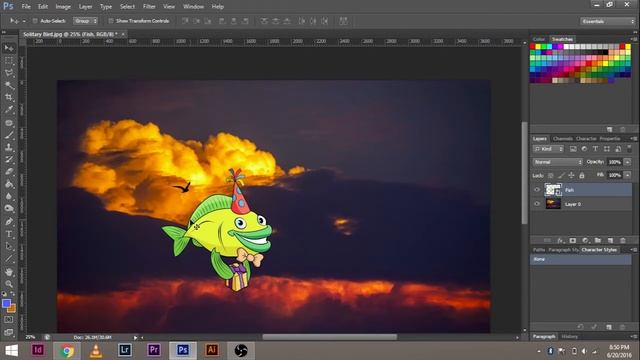Open Layers panel flyout menu
This screenshot has width=640, height=360.
634,139
